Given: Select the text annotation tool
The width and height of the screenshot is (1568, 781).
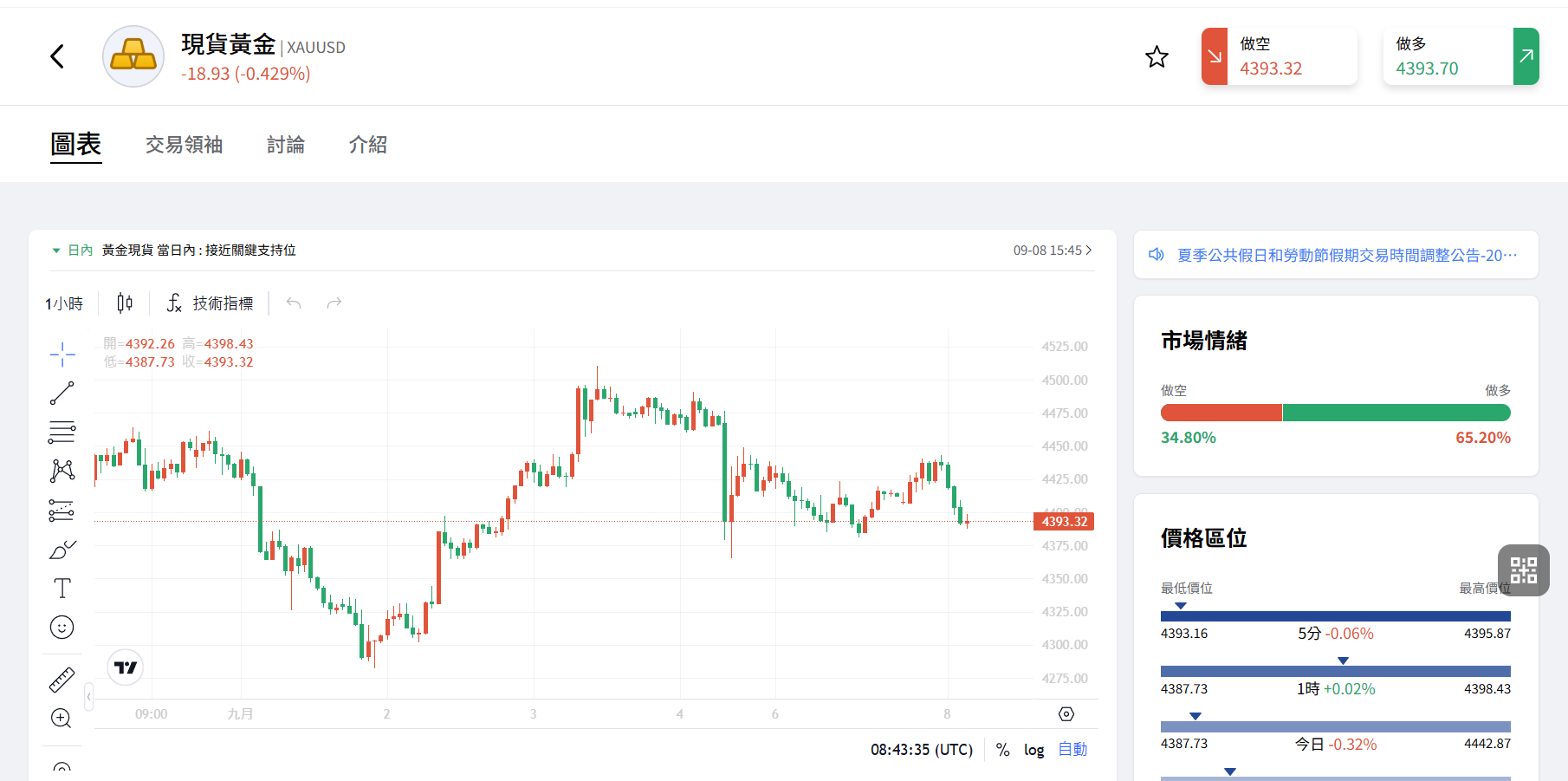Looking at the screenshot, I should tap(62, 589).
